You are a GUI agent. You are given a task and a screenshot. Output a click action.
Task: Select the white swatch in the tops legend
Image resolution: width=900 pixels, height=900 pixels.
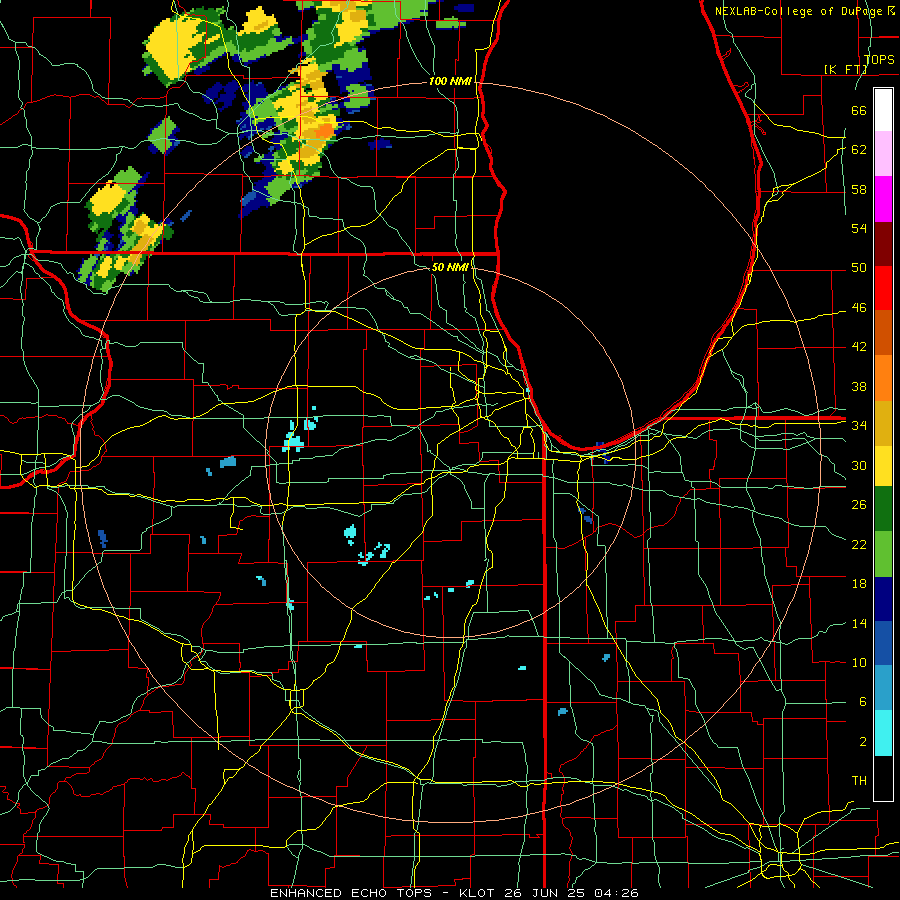883,110
